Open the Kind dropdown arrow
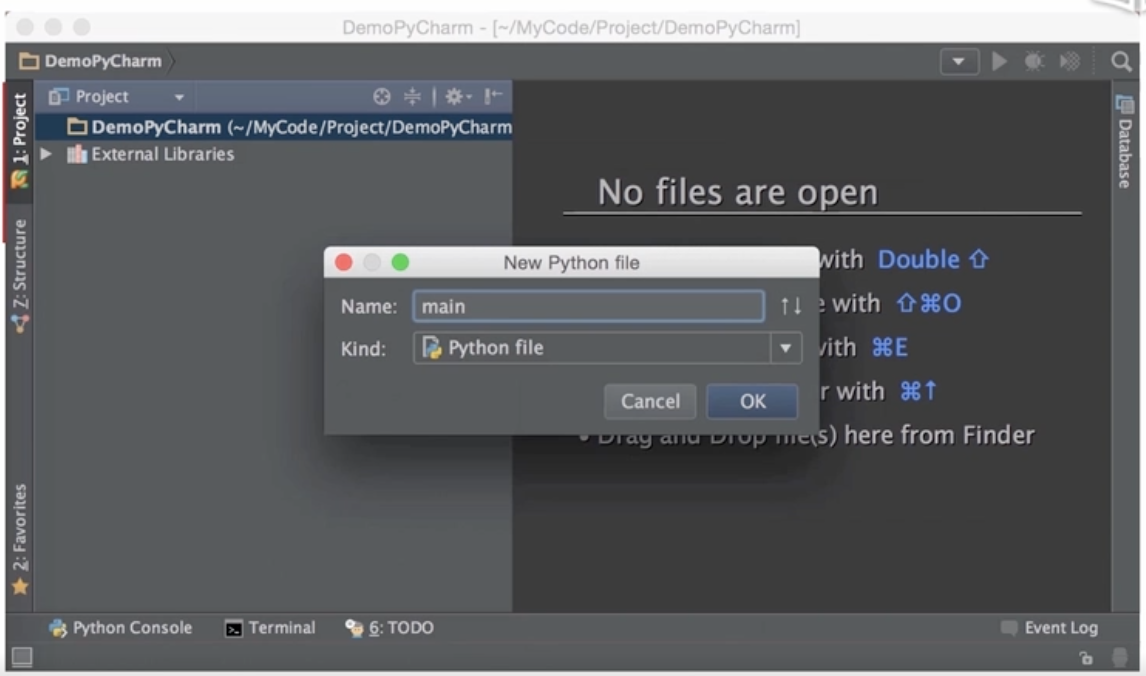Viewport: 1146px width, 676px height. point(786,348)
